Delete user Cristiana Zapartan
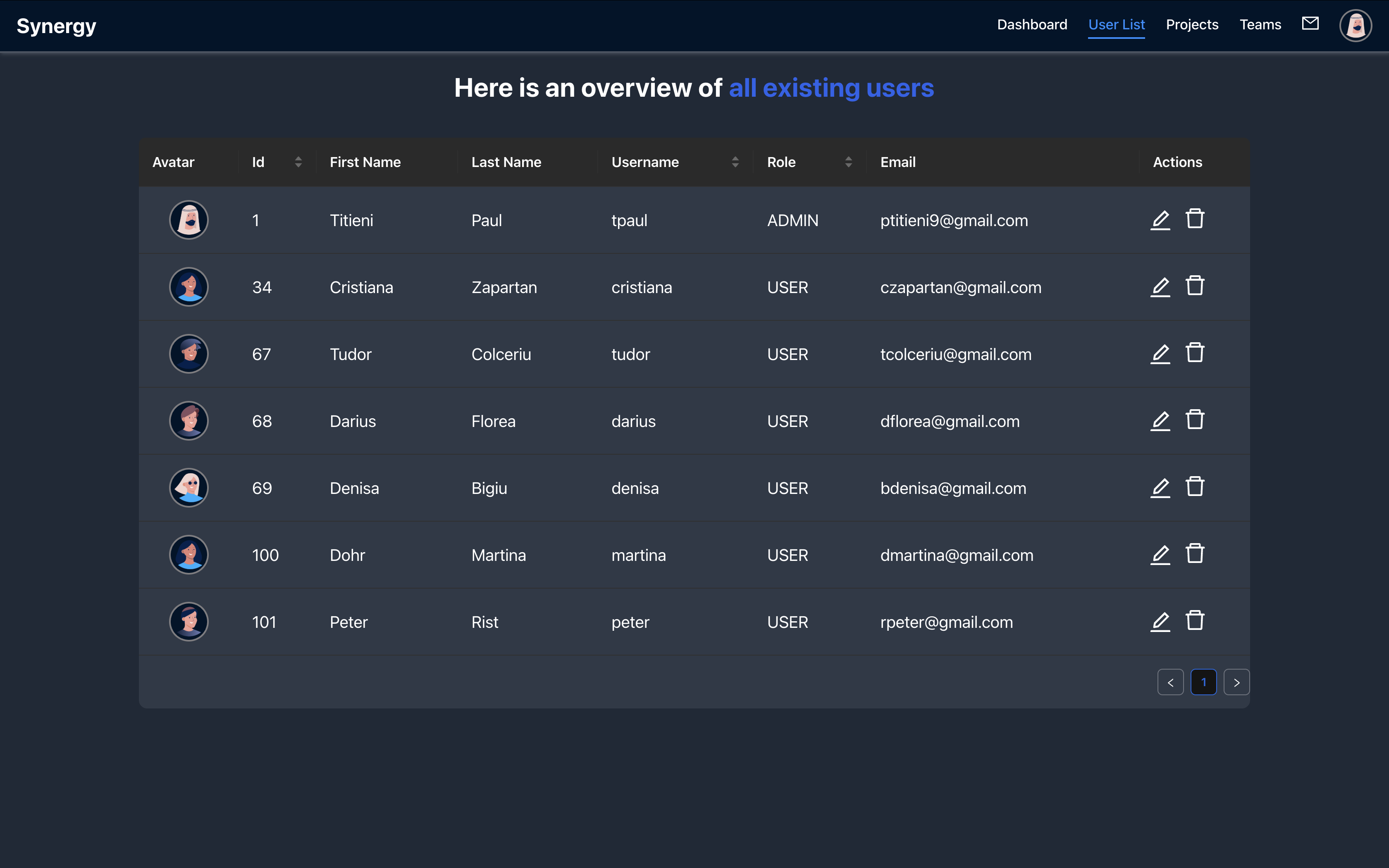 1196,286
